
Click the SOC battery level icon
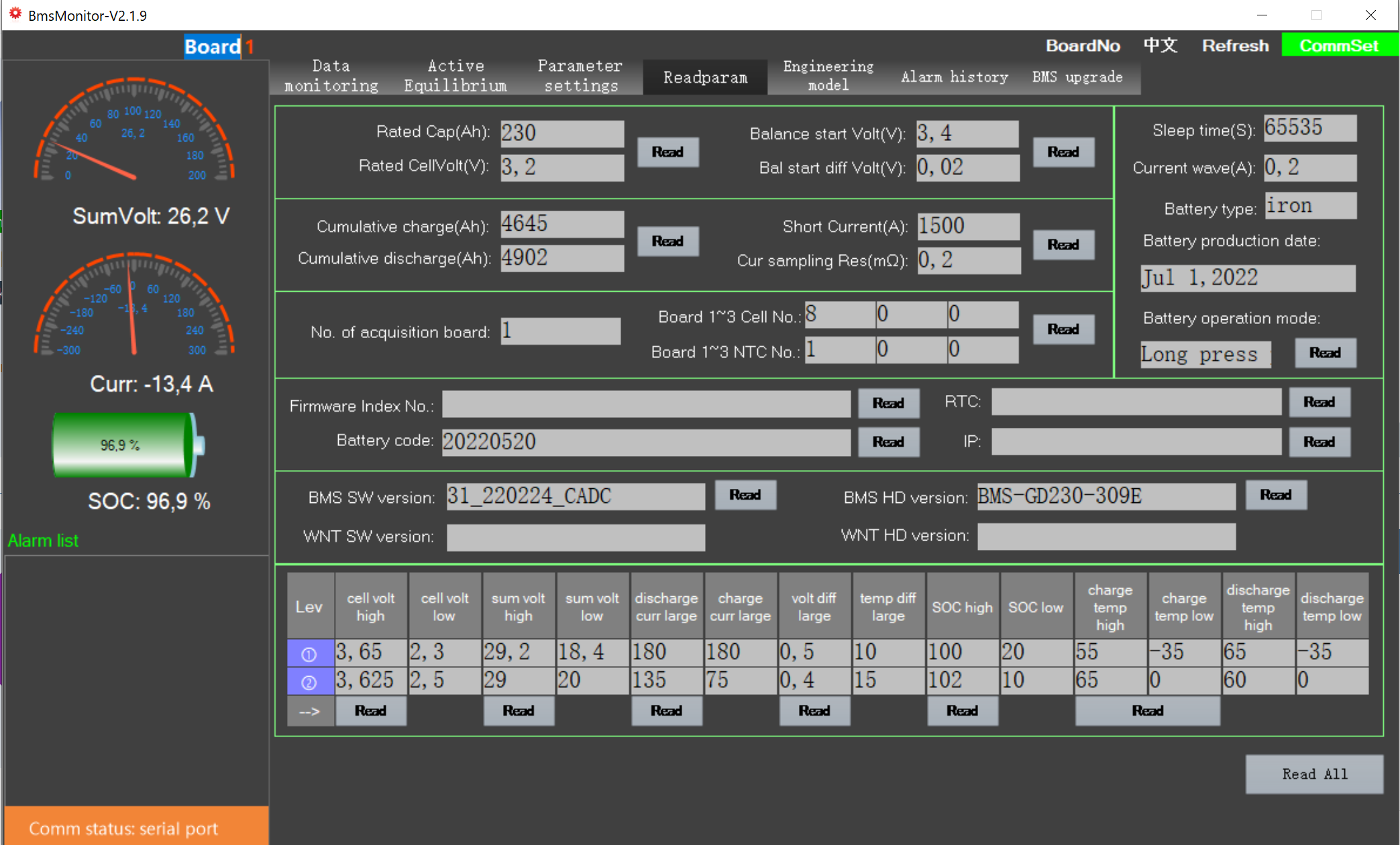127,445
